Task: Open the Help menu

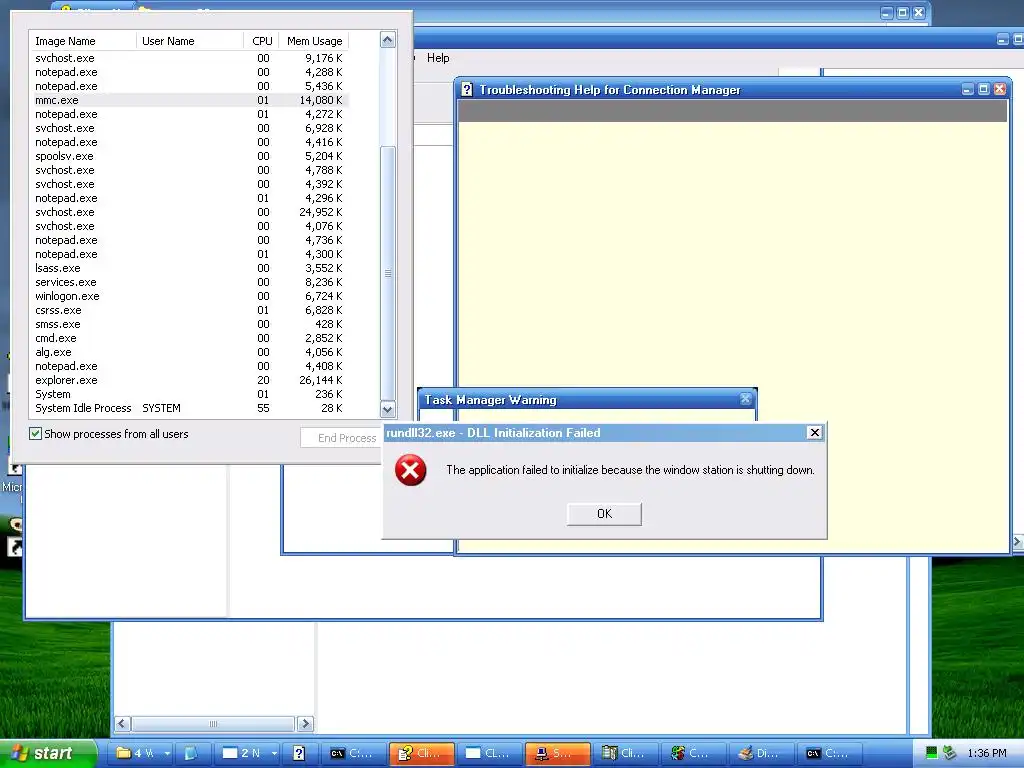Action: click(x=438, y=58)
